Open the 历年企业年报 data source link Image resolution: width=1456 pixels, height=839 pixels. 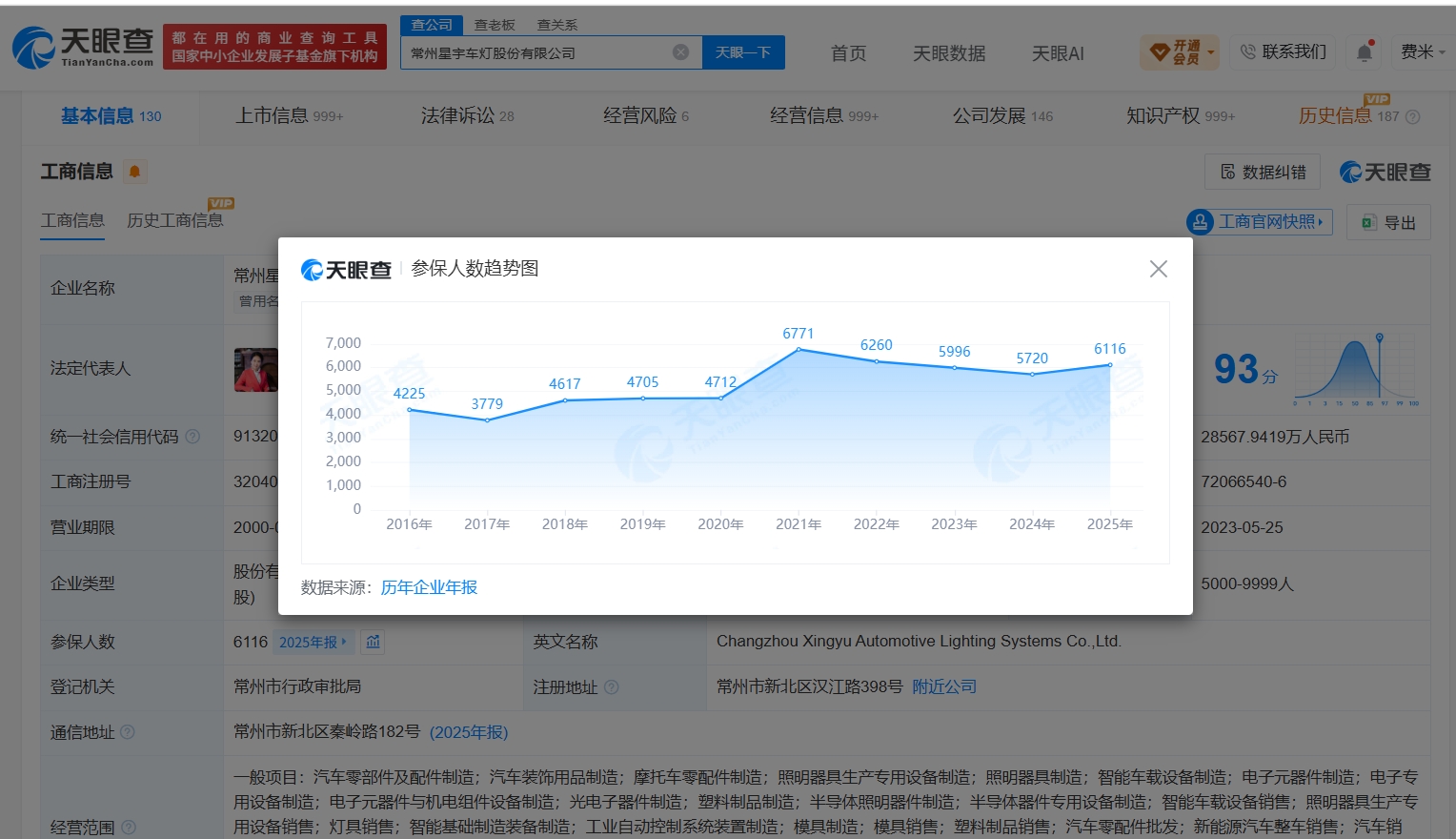tap(429, 587)
